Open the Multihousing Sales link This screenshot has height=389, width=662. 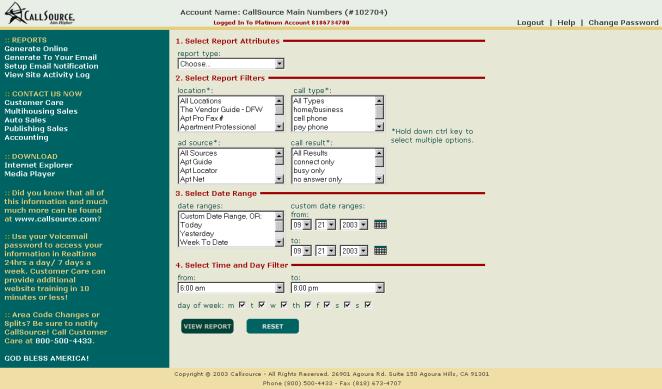click(x=41, y=112)
